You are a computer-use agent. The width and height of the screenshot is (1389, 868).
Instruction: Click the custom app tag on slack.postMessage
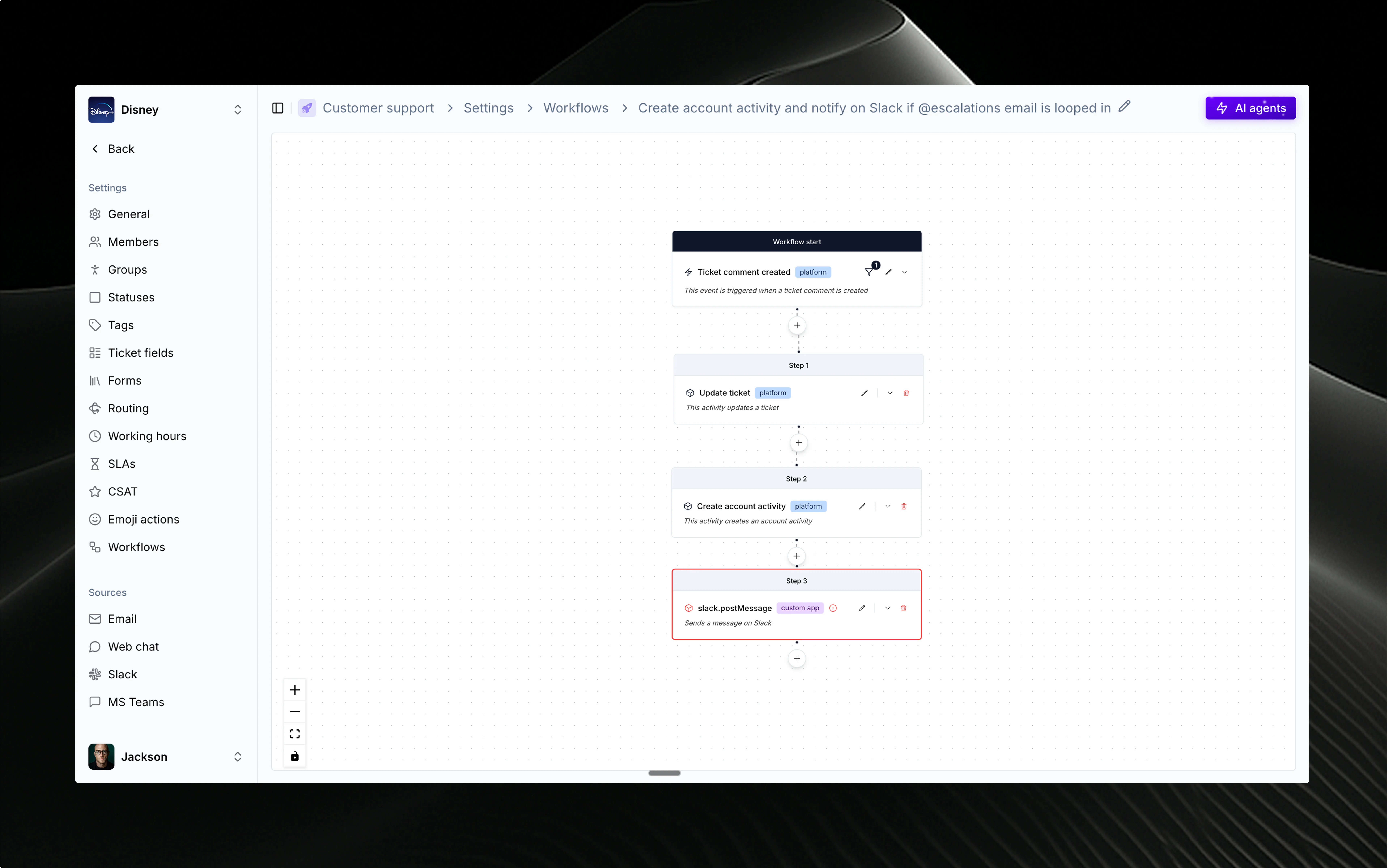coord(800,608)
